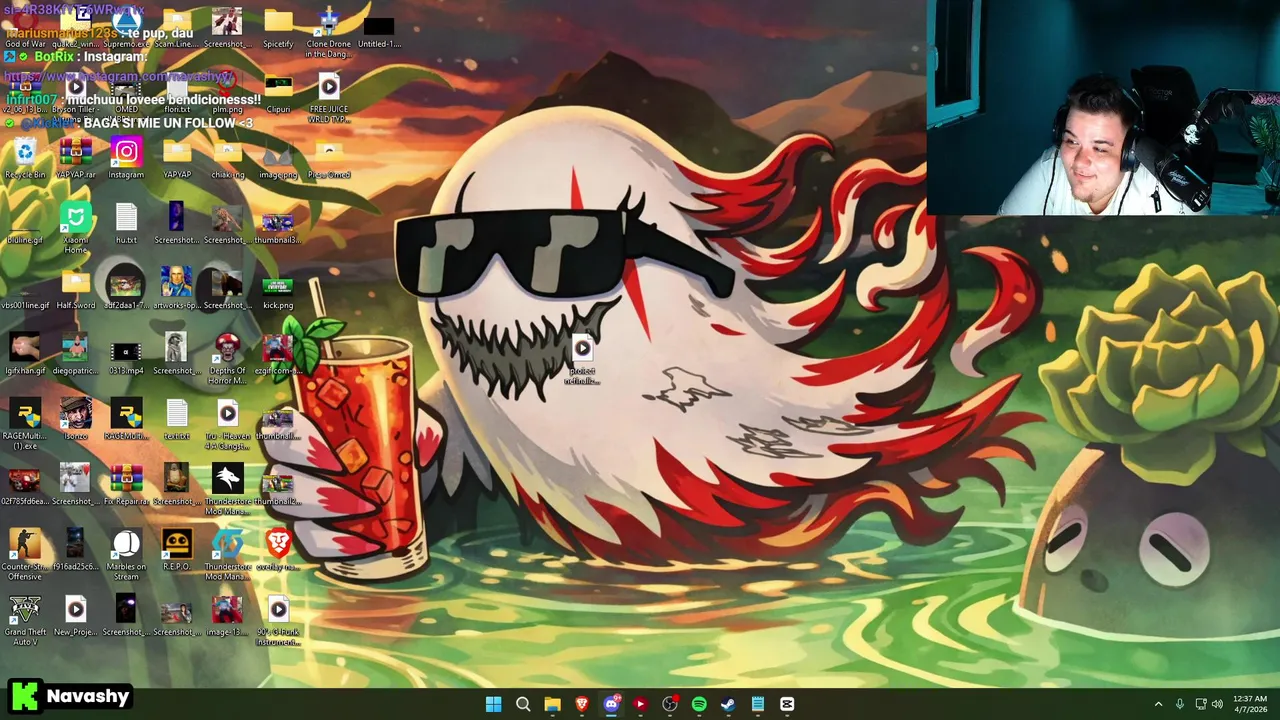Open the plm.png image

coord(227,93)
